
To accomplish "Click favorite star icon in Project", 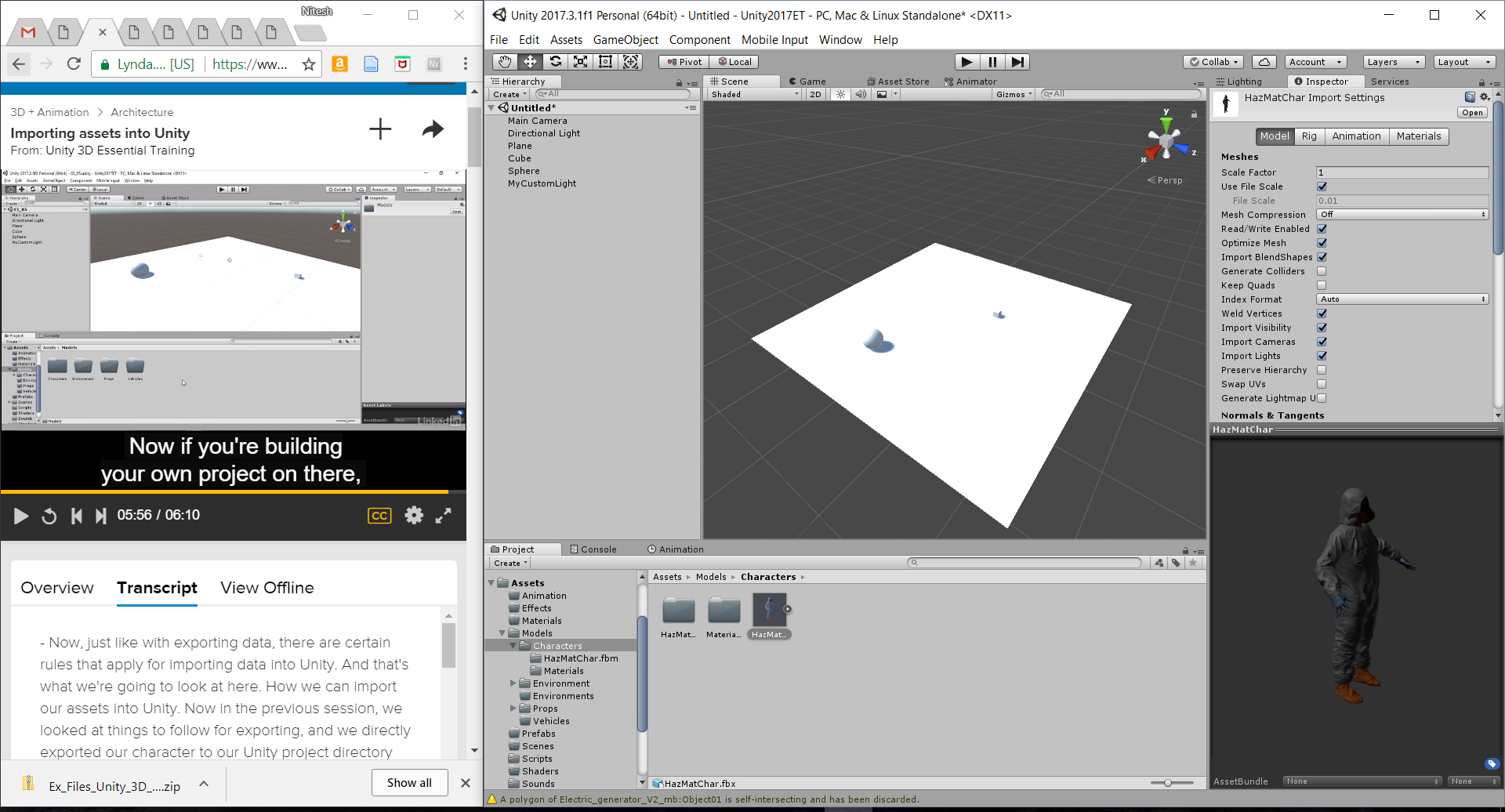I will coord(1193,563).
